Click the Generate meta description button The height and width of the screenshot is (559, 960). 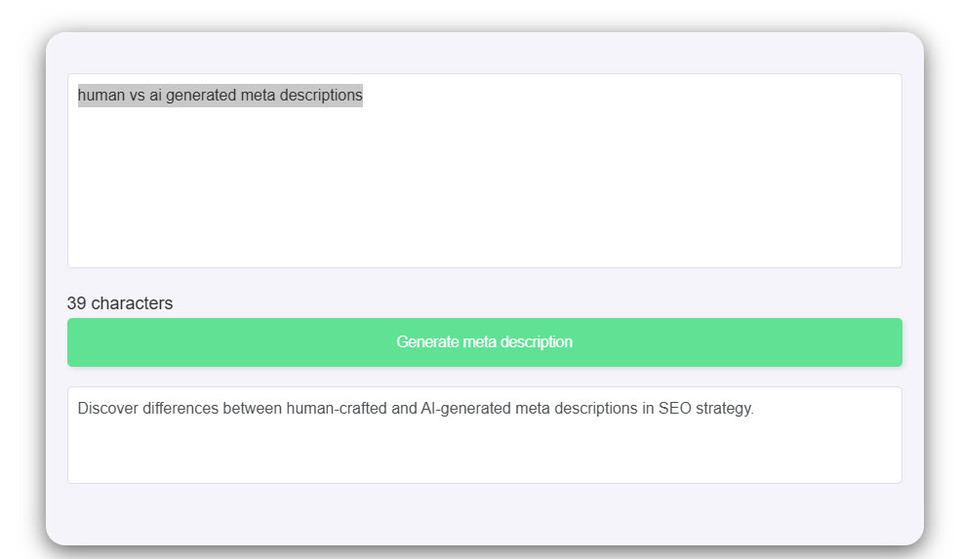(484, 342)
